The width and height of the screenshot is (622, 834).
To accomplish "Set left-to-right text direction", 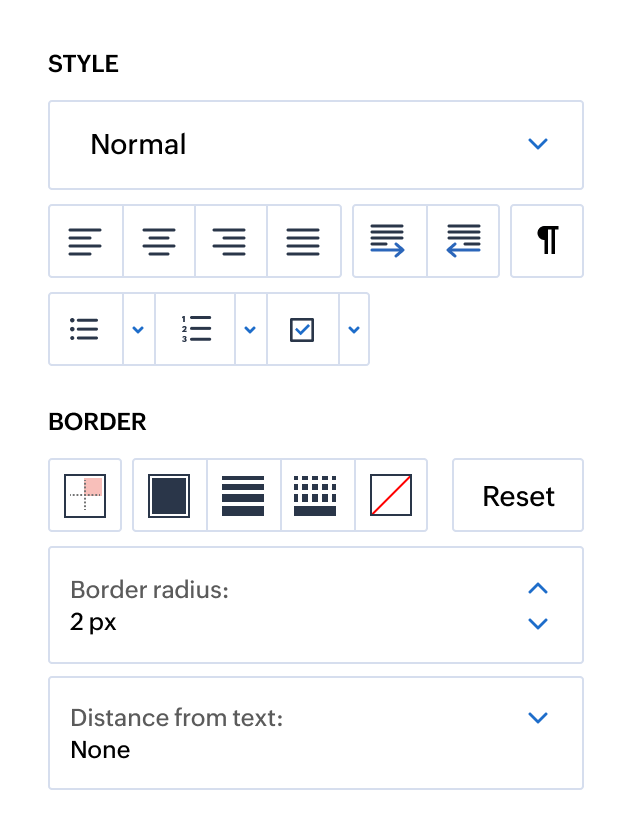I will 389,241.
